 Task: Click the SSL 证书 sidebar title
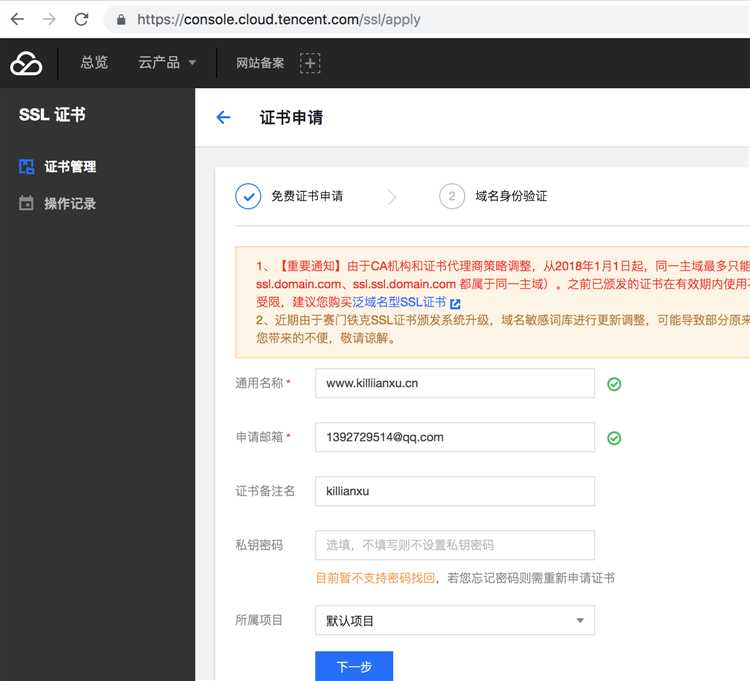tap(52, 115)
